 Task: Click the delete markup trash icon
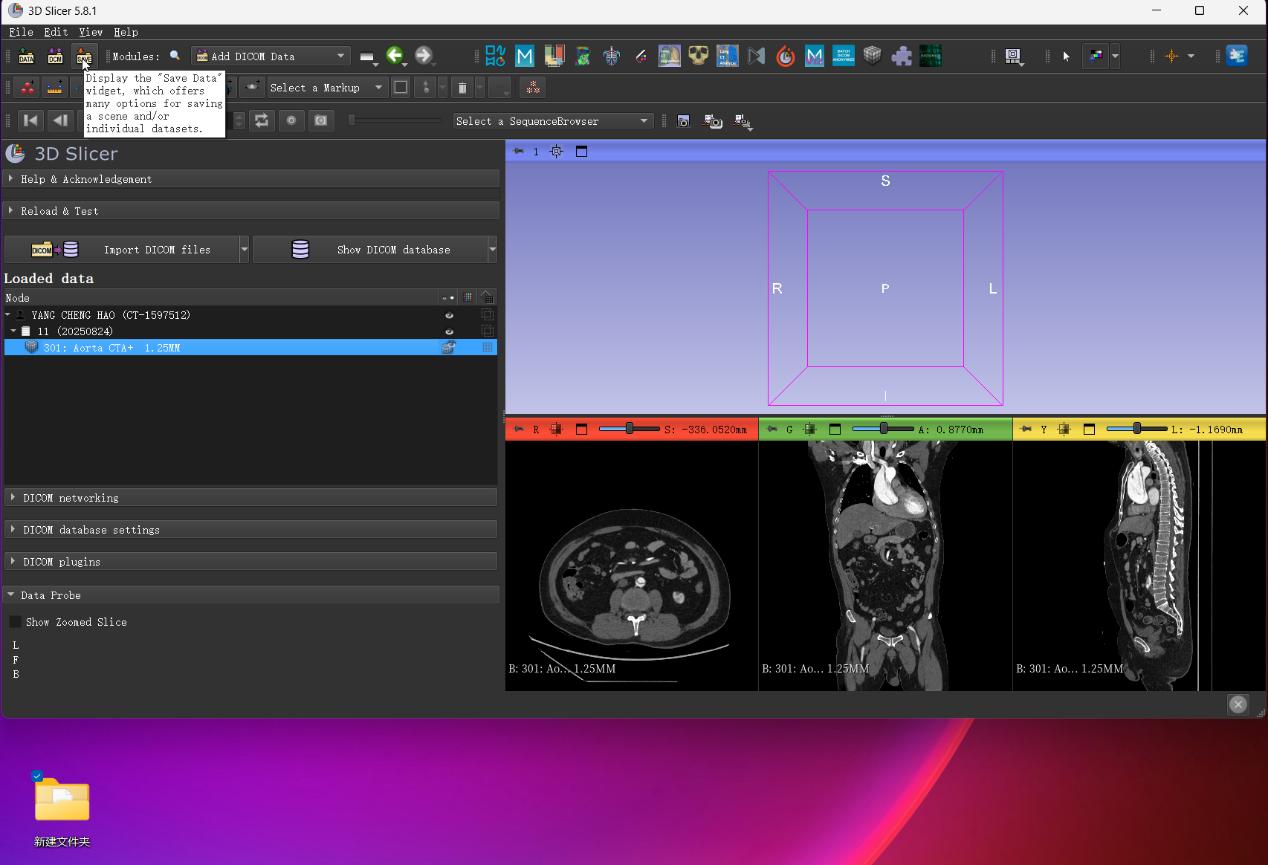(x=462, y=88)
